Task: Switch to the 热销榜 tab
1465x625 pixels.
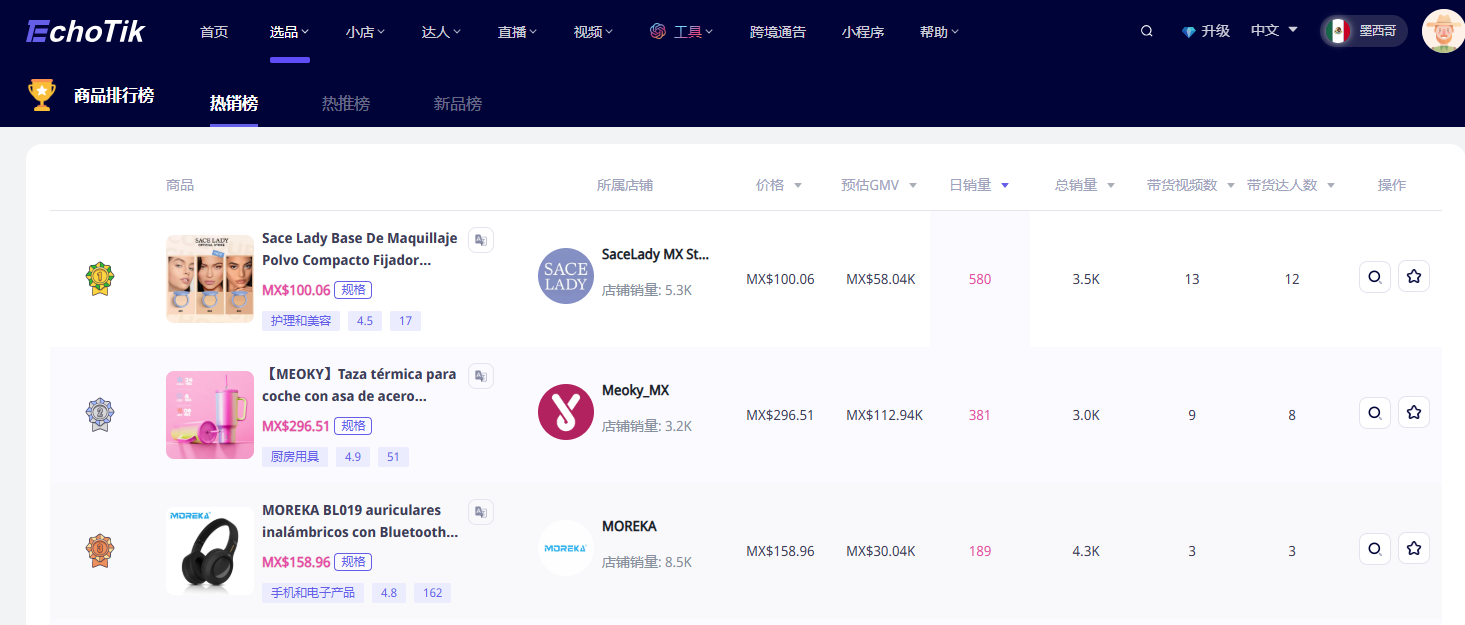Action: tap(234, 104)
